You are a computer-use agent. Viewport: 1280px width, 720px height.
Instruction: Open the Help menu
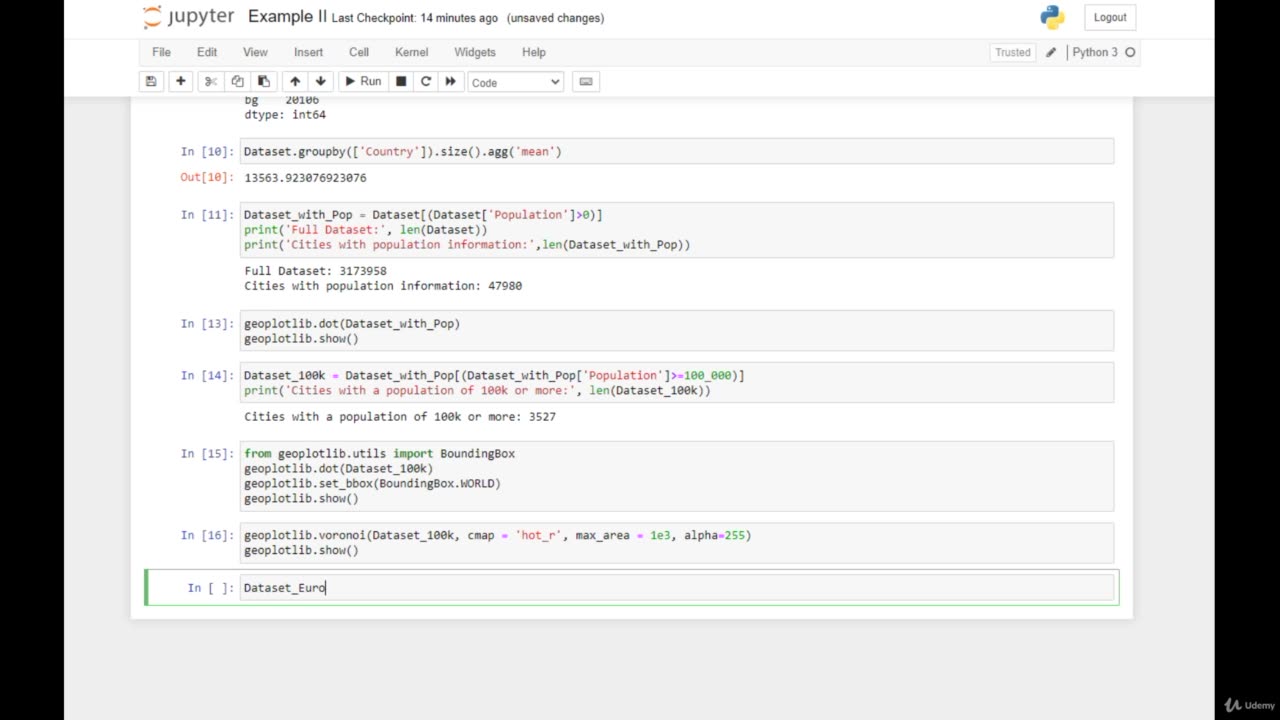(x=534, y=52)
